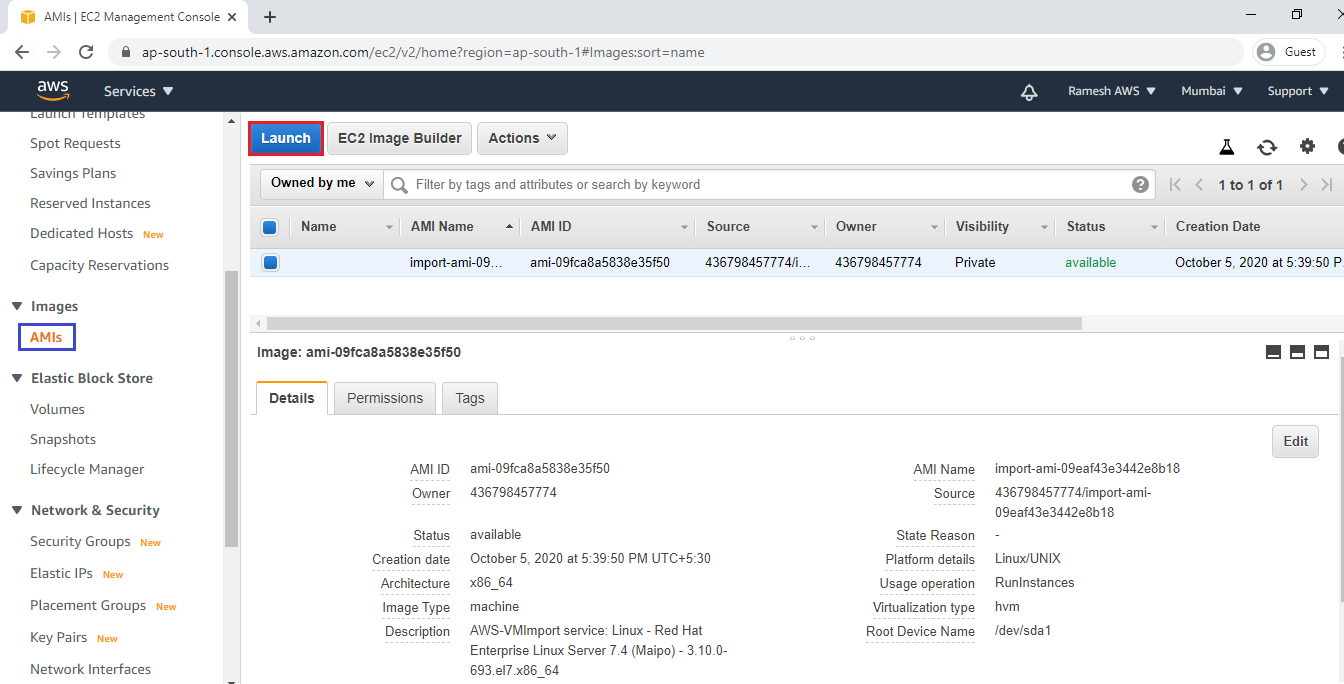Viewport: 1344px width, 684px height.
Task: Open Volumes in the sidebar
Action: coord(57,409)
